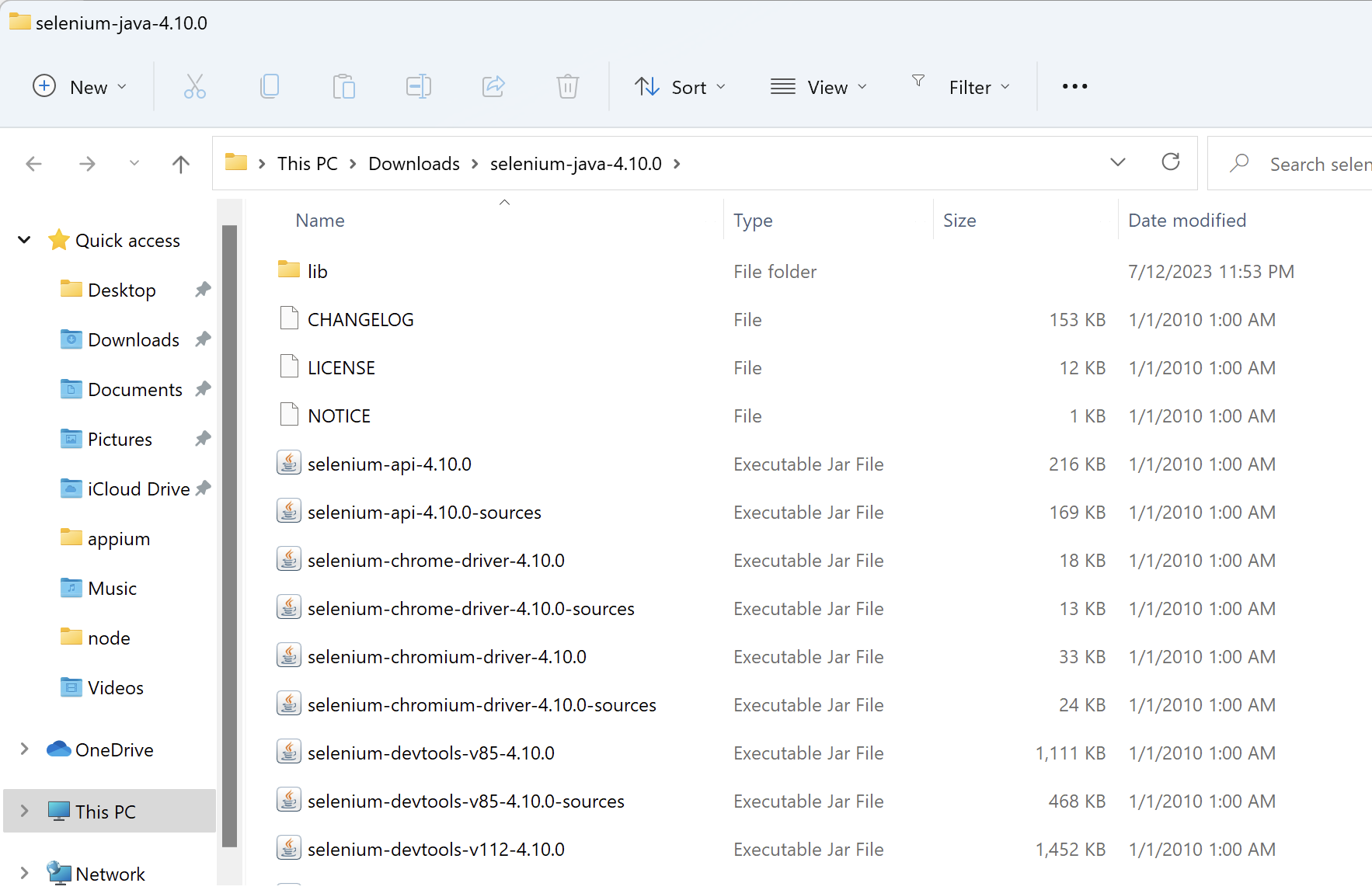Open the See more ellipsis menu
The image size is (1372, 890).
[x=1074, y=86]
